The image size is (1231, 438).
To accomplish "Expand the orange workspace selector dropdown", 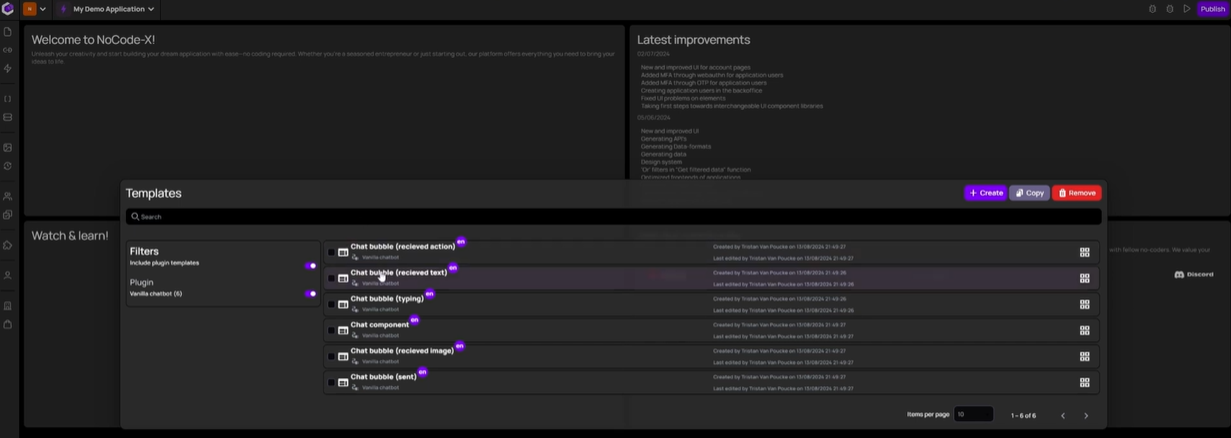I will (35, 9).
